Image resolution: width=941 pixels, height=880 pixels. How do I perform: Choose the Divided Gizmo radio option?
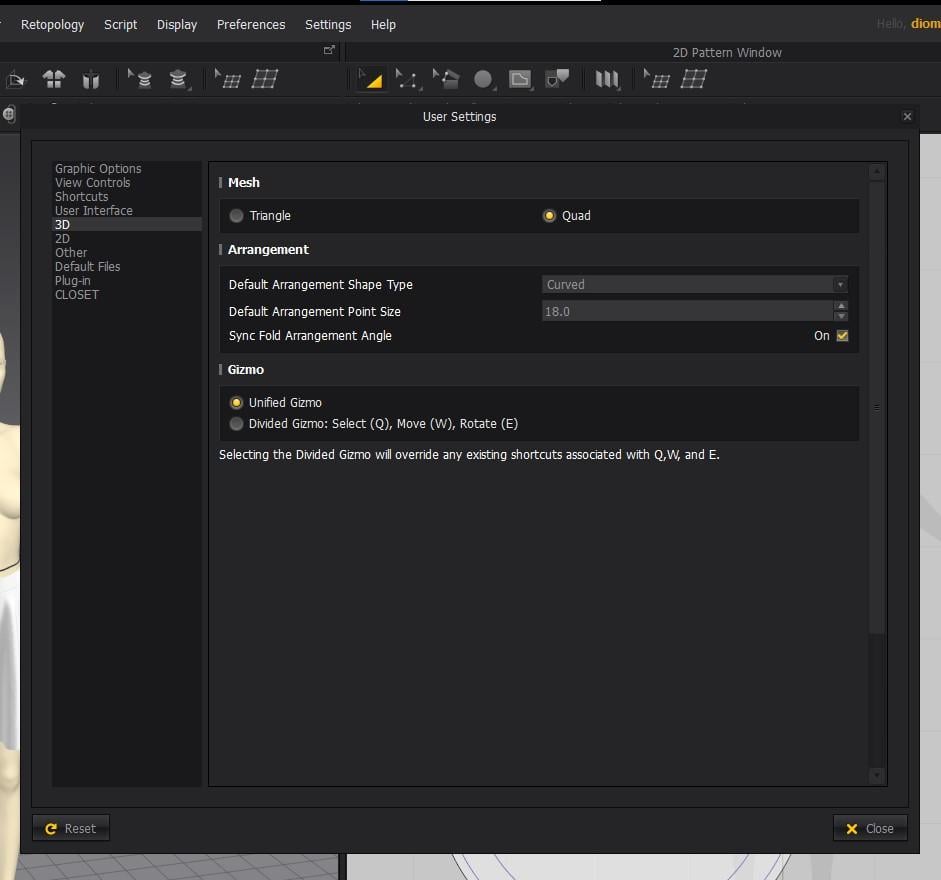point(236,424)
